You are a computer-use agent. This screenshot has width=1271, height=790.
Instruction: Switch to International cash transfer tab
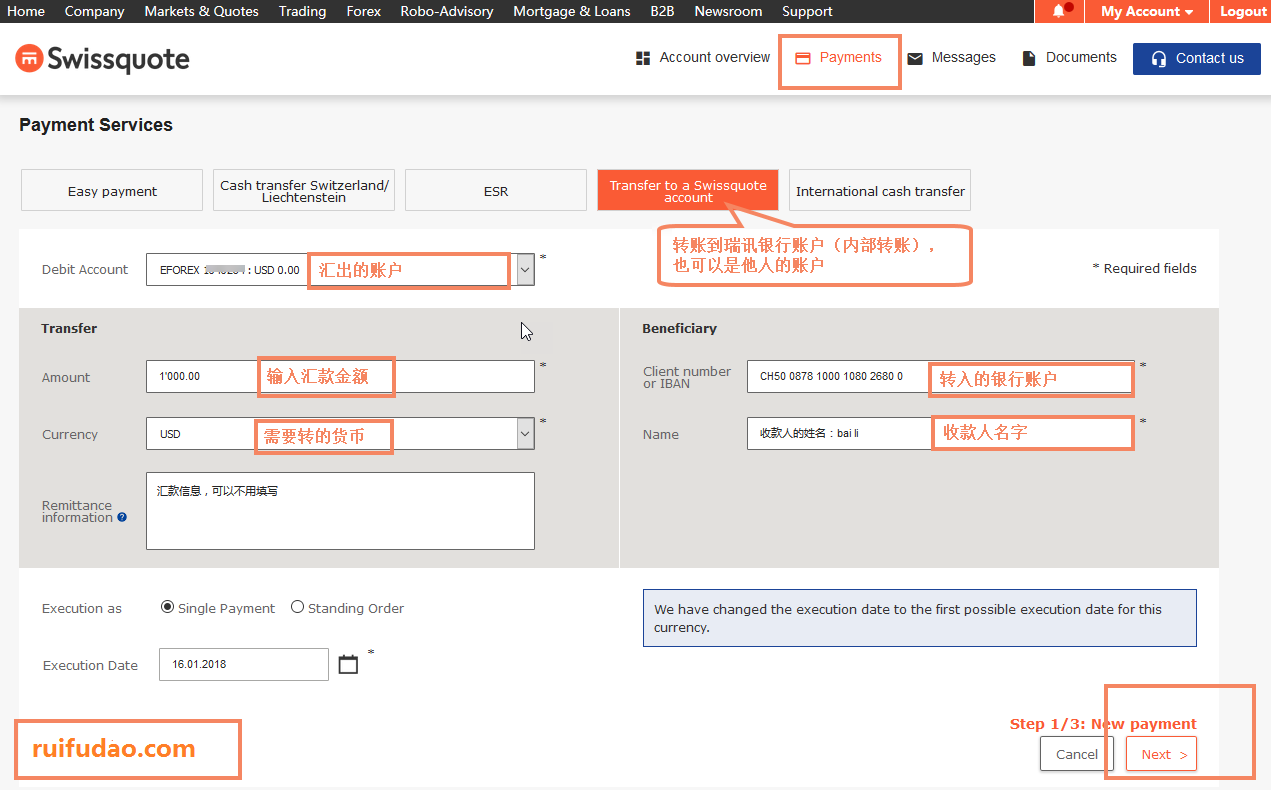click(880, 190)
